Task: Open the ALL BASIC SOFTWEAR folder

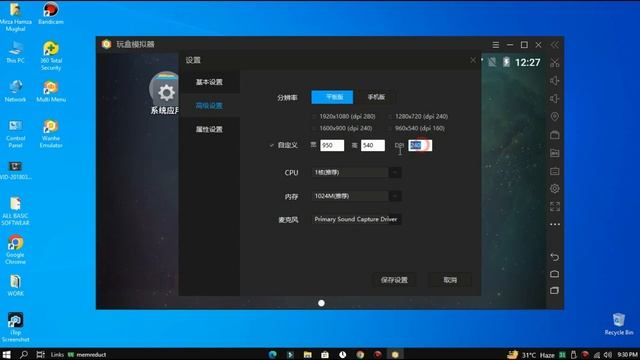Action: (x=16, y=211)
